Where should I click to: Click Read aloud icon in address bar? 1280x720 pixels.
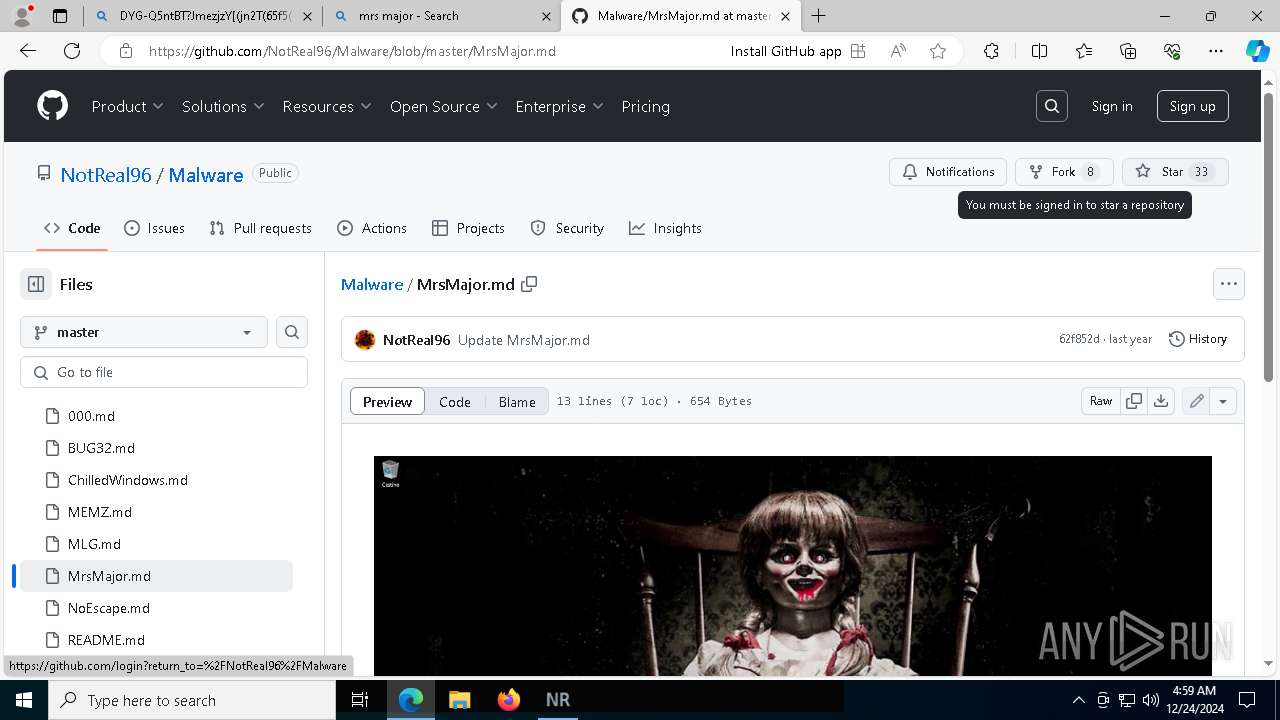tap(898, 51)
